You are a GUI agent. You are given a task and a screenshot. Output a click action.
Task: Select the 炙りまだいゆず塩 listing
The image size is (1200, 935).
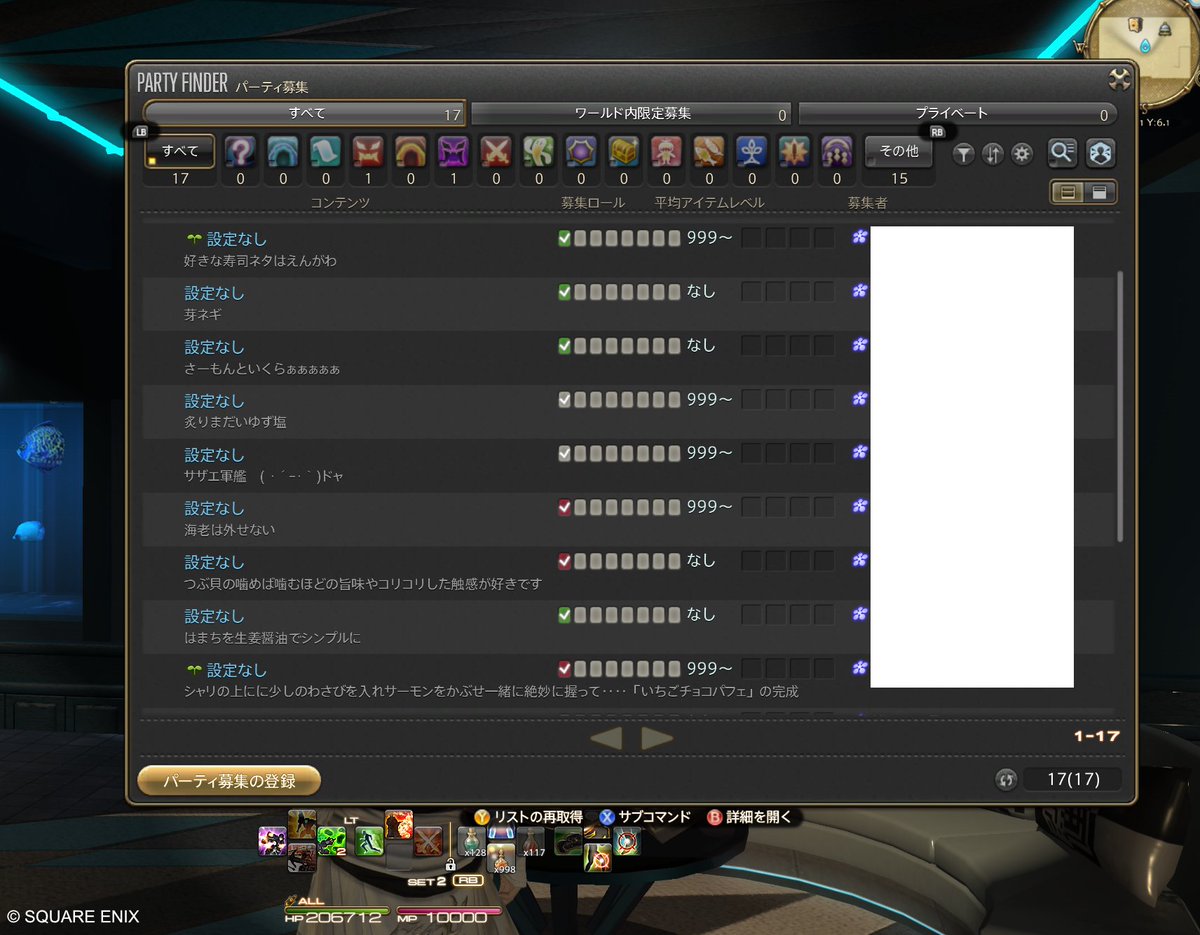tap(627, 412)
